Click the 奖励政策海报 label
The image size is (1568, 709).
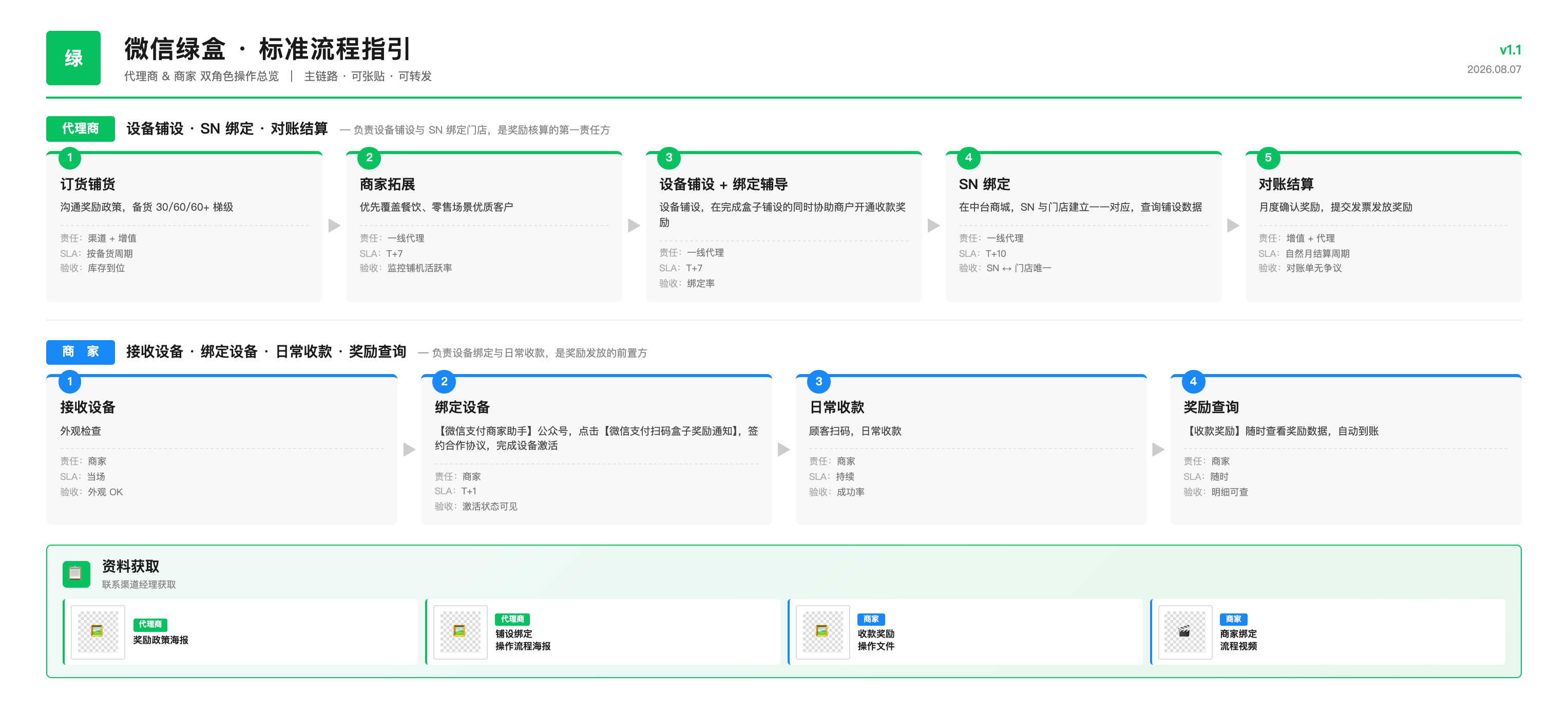(x=161, y=640)
